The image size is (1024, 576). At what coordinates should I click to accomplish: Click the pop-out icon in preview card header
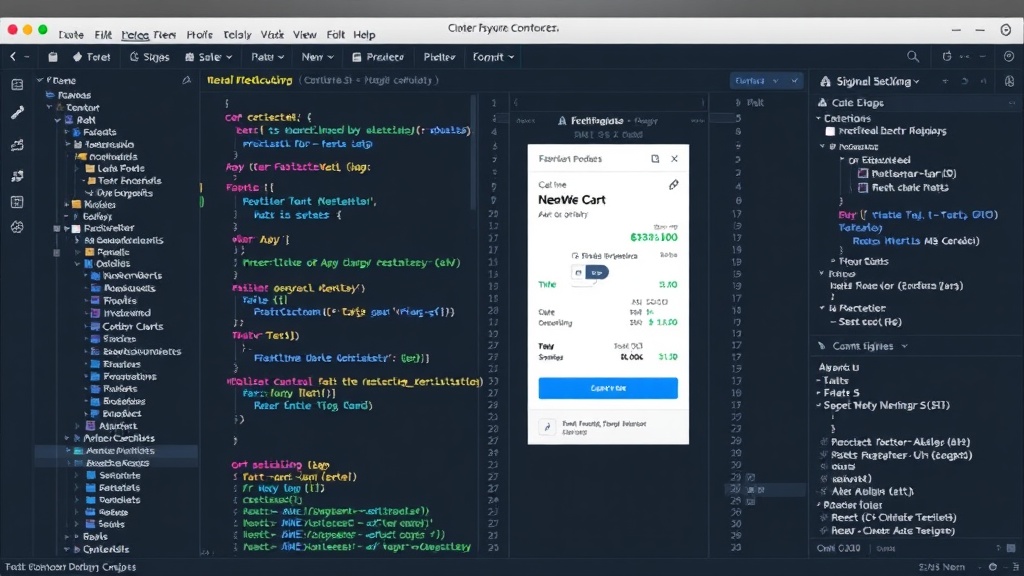tap(655, 159)
